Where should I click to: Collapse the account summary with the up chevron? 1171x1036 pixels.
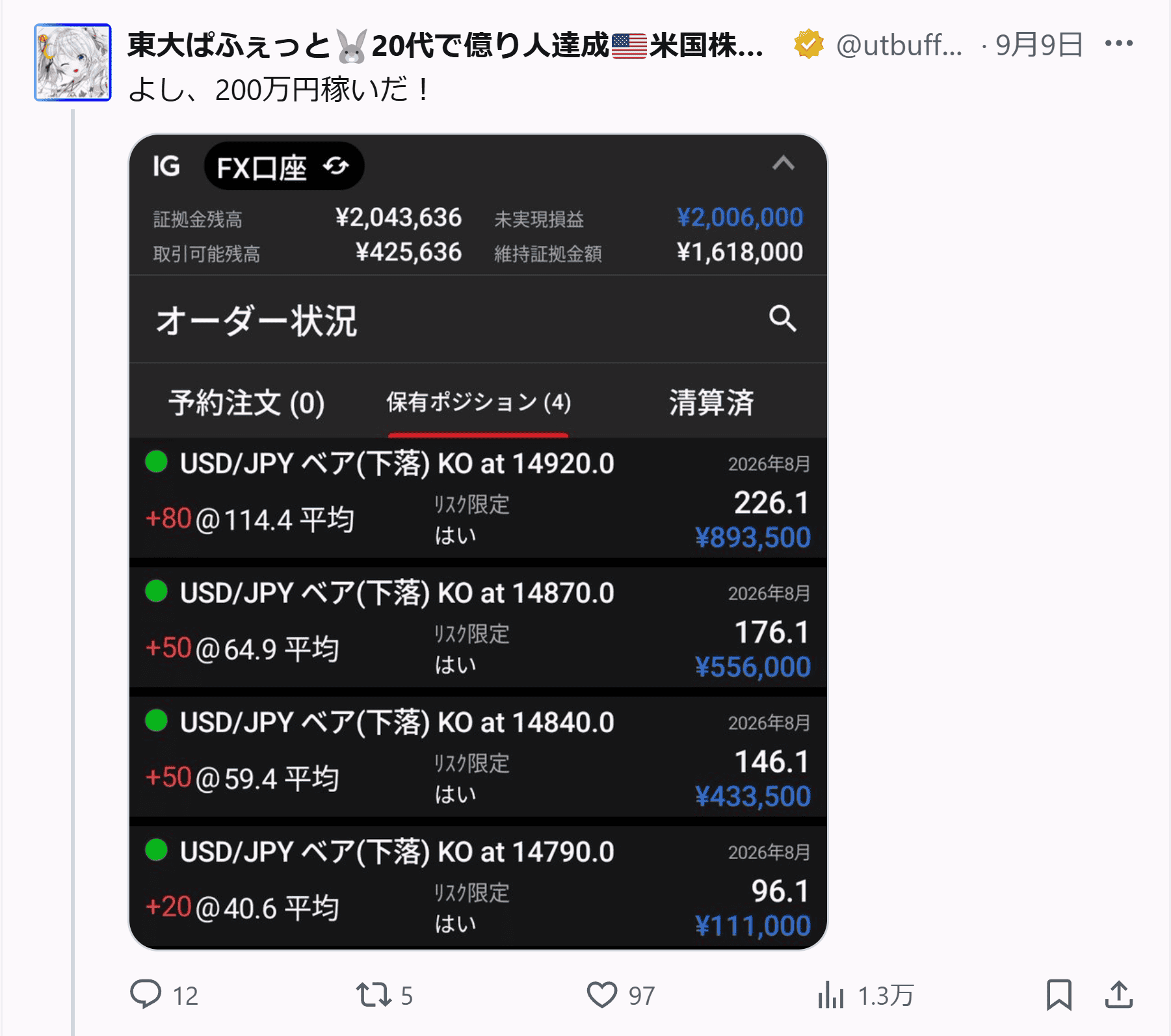[x=783, y=163]
